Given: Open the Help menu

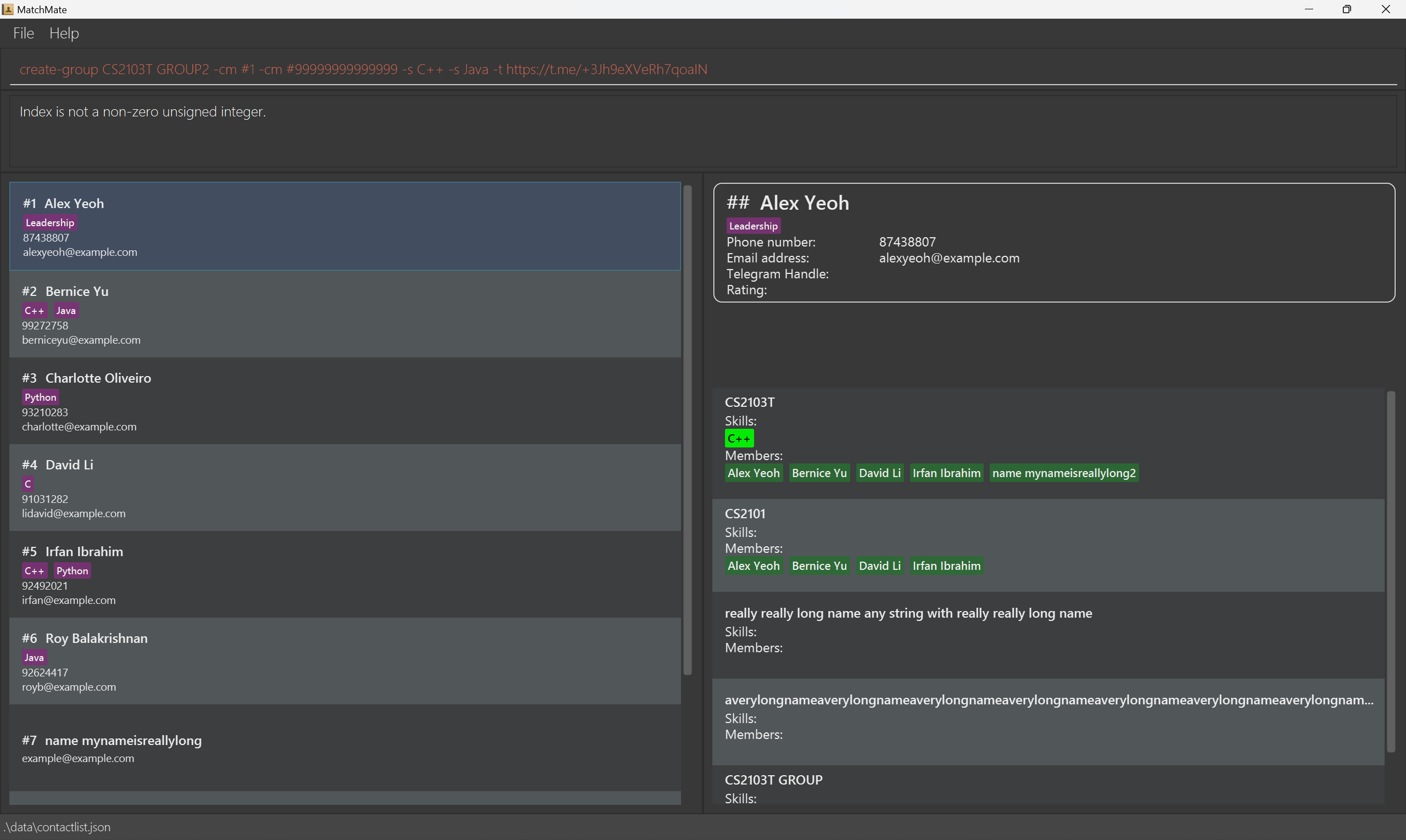Looking at the screenshot, I should click(x=64, y=33).
